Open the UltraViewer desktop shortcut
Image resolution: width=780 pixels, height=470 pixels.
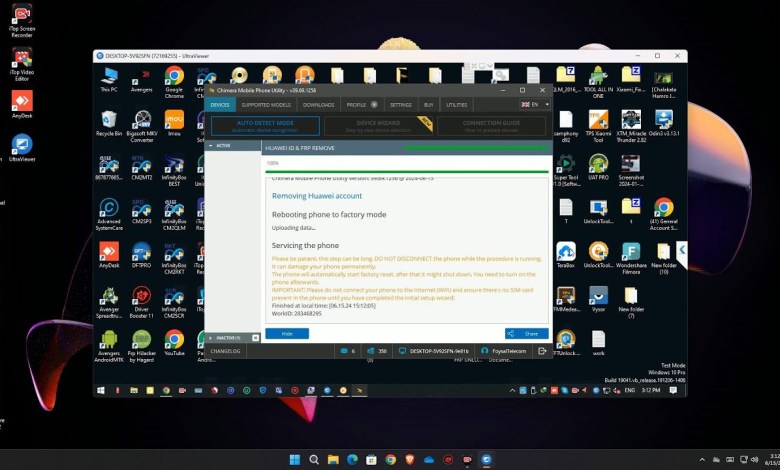pos(22,148)
